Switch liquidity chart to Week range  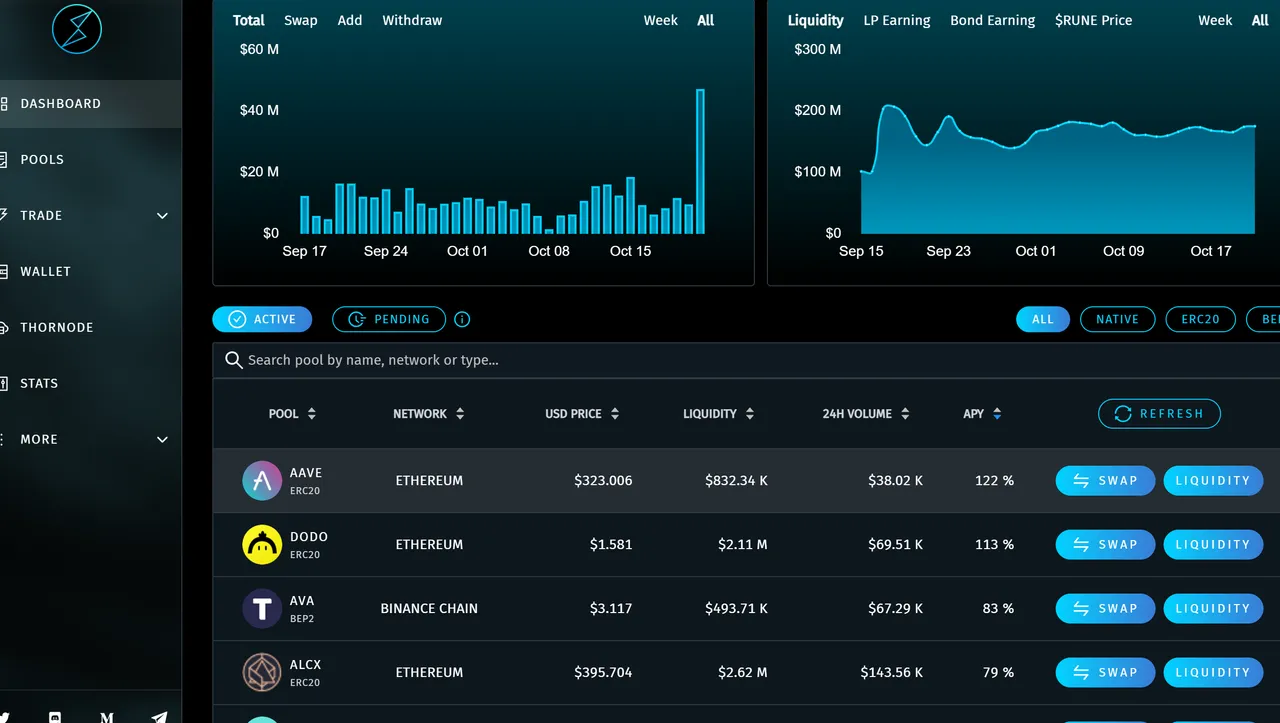click(1216, 20)
